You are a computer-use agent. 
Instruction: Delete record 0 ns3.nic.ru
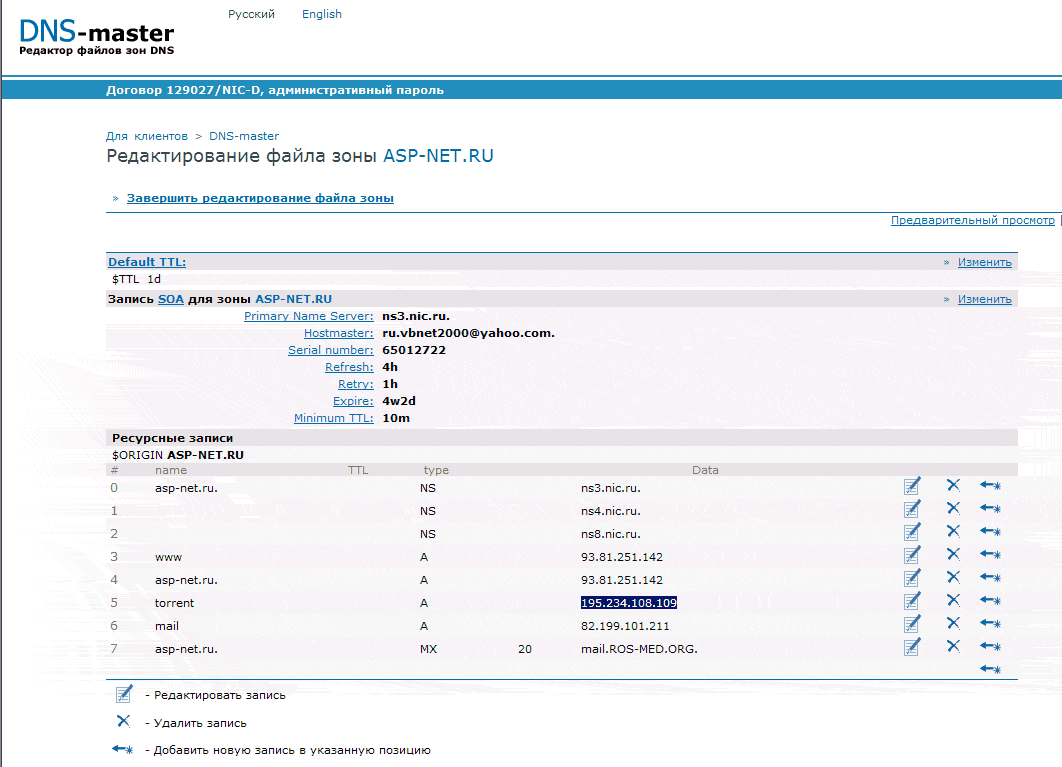pyautogui.click(x=953, y=485)
